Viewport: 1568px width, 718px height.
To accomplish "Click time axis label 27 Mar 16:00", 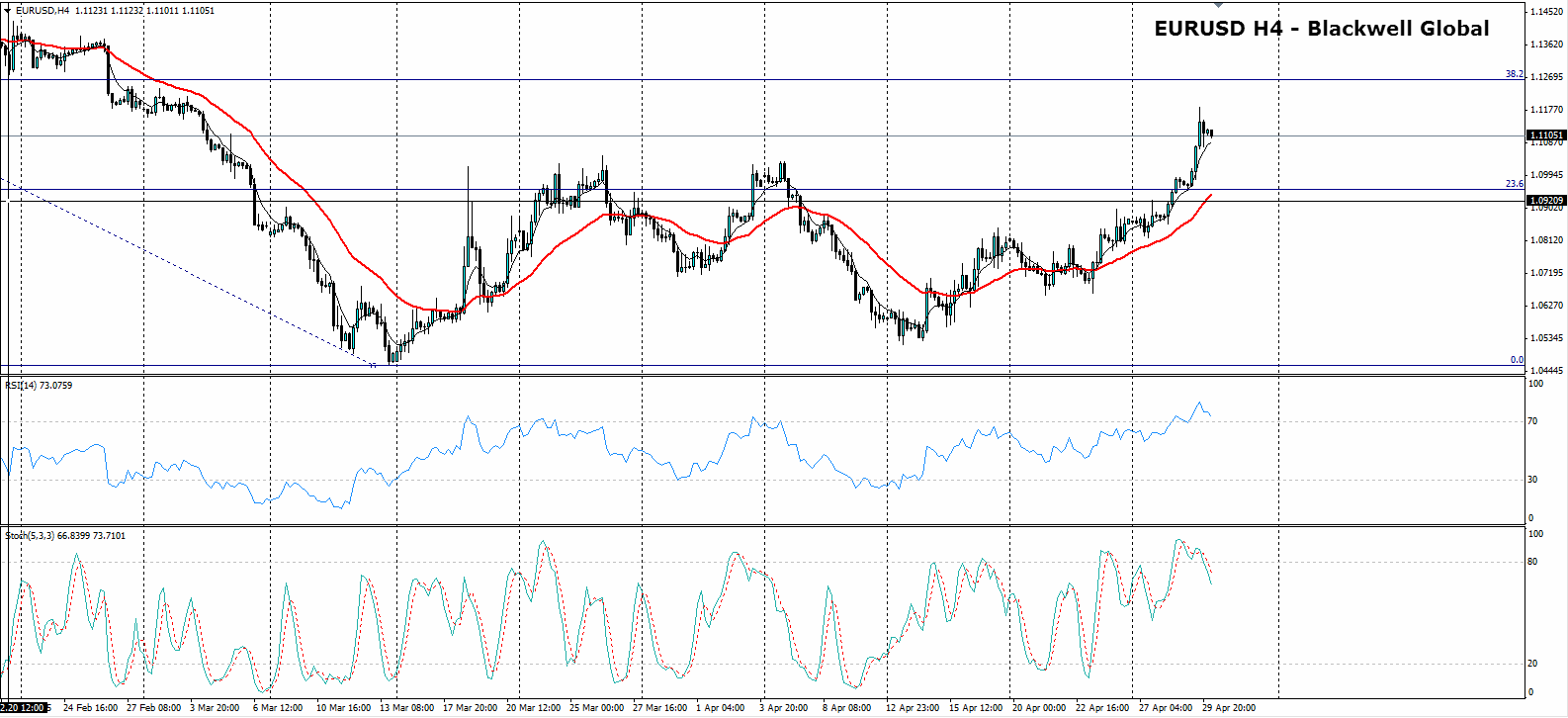I will point(659,708).
